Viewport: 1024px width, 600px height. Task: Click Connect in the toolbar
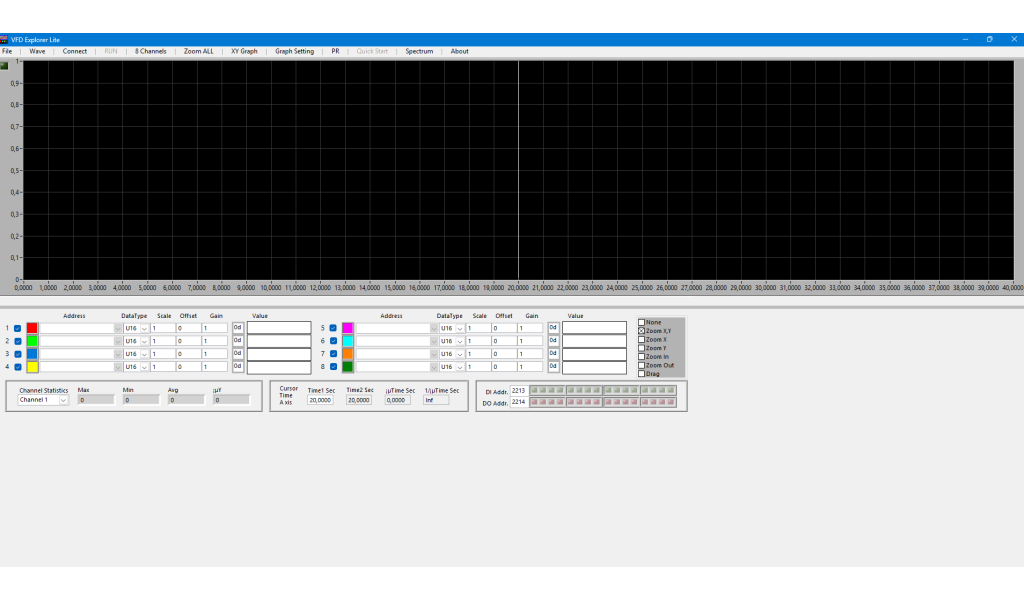point(74,51)
